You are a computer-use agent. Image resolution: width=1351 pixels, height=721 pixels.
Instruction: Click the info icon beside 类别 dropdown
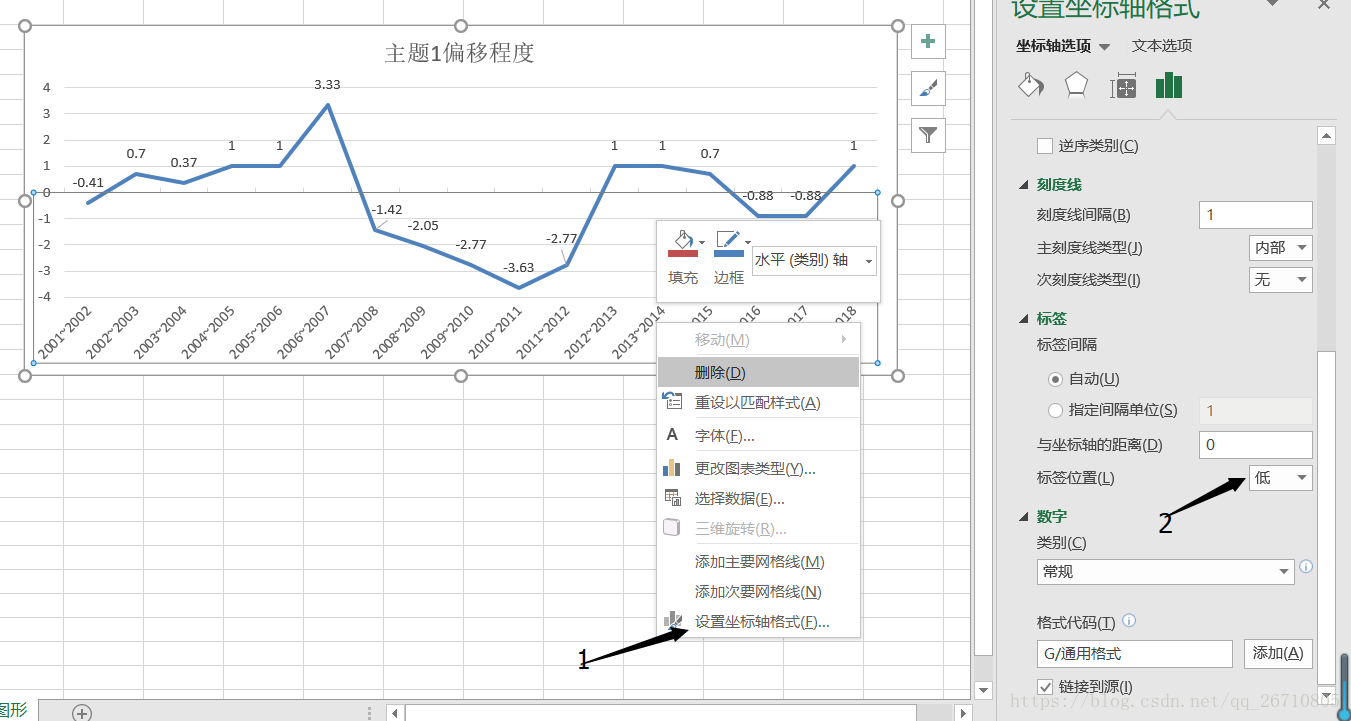pos(1306,567)
